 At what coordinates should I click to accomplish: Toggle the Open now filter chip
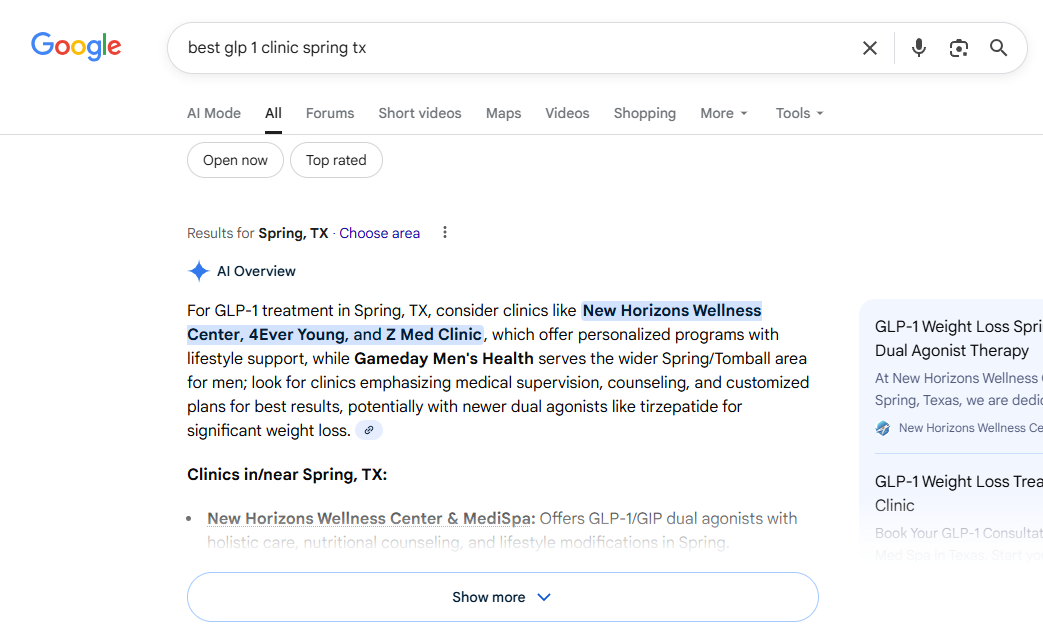[235, 160]
